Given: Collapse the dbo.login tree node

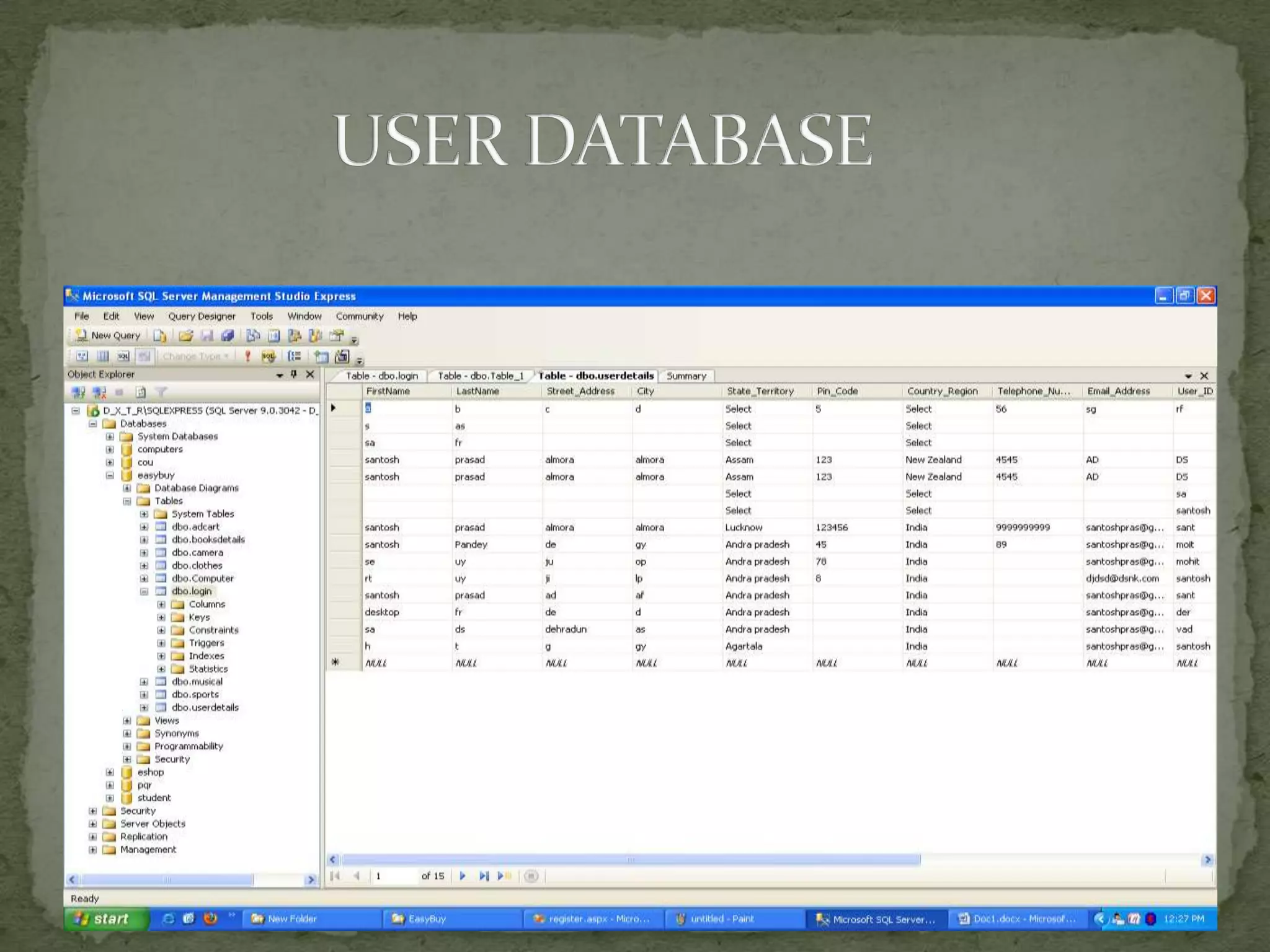Looking at the screenshot, I should [144, 591].
